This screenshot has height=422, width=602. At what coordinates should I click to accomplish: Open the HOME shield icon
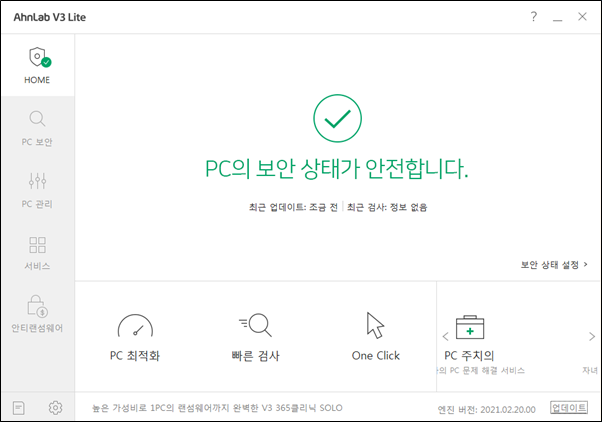coord(40,57)
